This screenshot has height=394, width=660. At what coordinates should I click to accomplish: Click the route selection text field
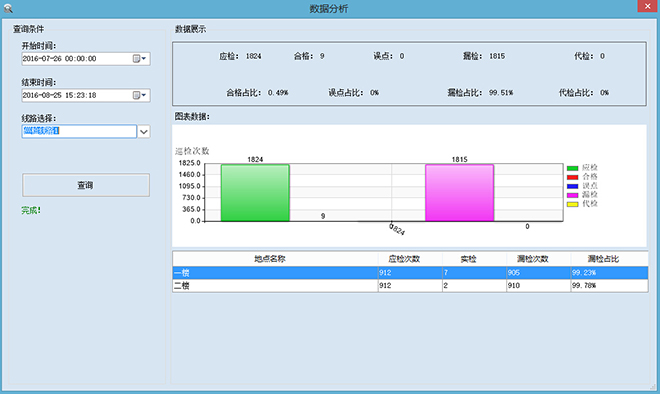(x=79, y=131)
